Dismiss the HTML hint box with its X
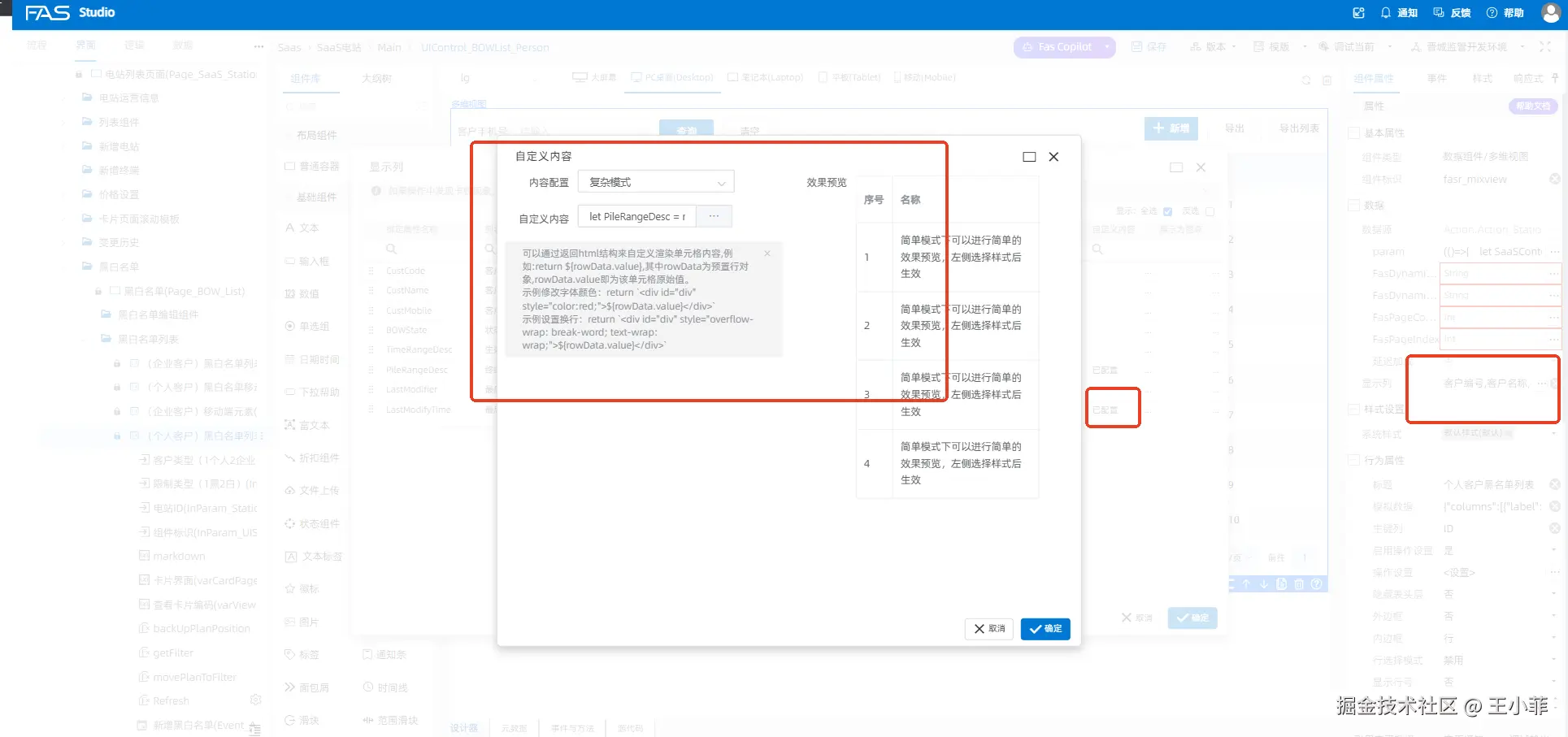The width and height of the screenshot is (1568, 737). coord(767,254)
